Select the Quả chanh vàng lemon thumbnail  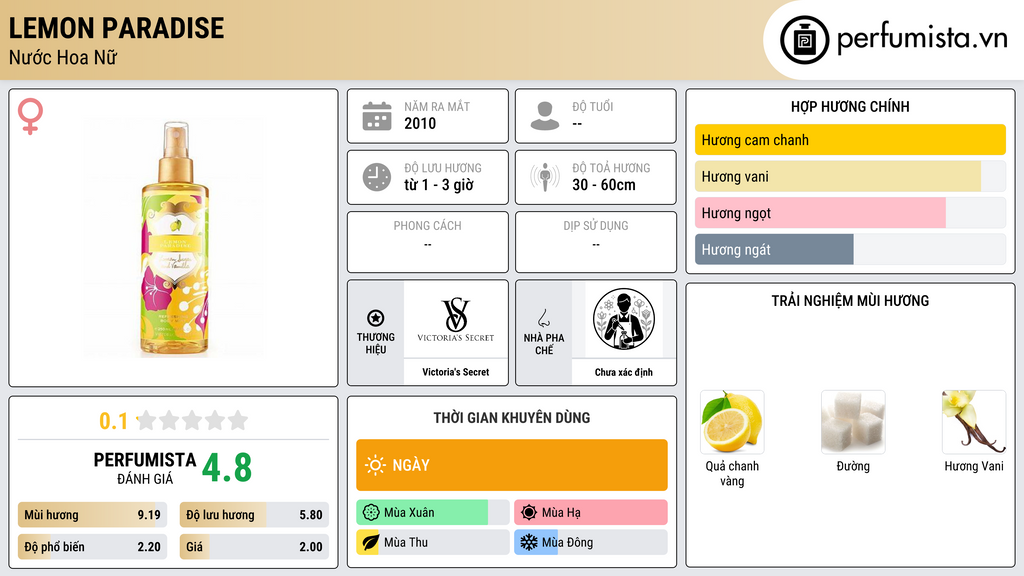click(732, 422)
